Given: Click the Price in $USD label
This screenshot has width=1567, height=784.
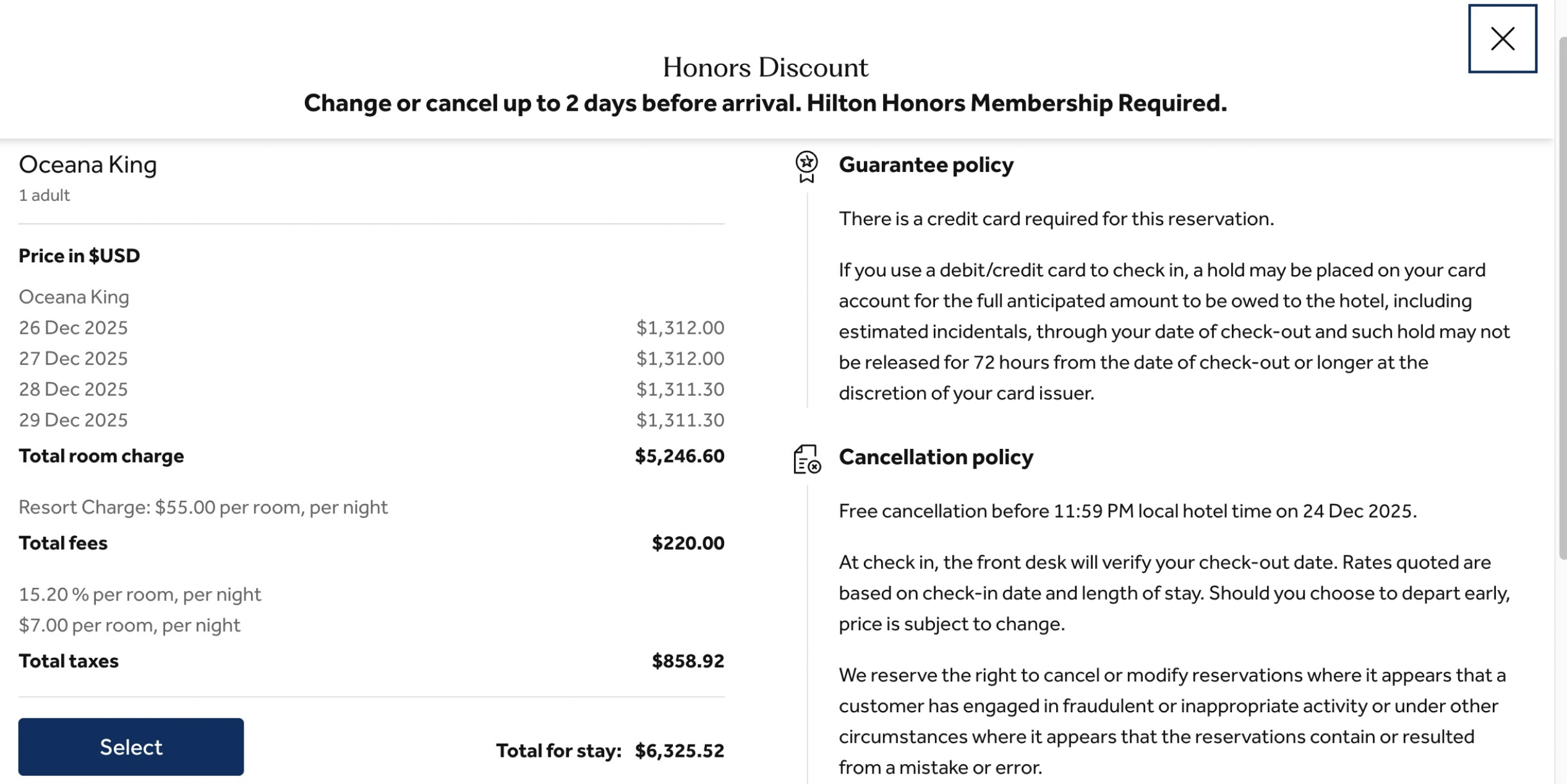Looking at the screenshot, I should click(79, 255).
